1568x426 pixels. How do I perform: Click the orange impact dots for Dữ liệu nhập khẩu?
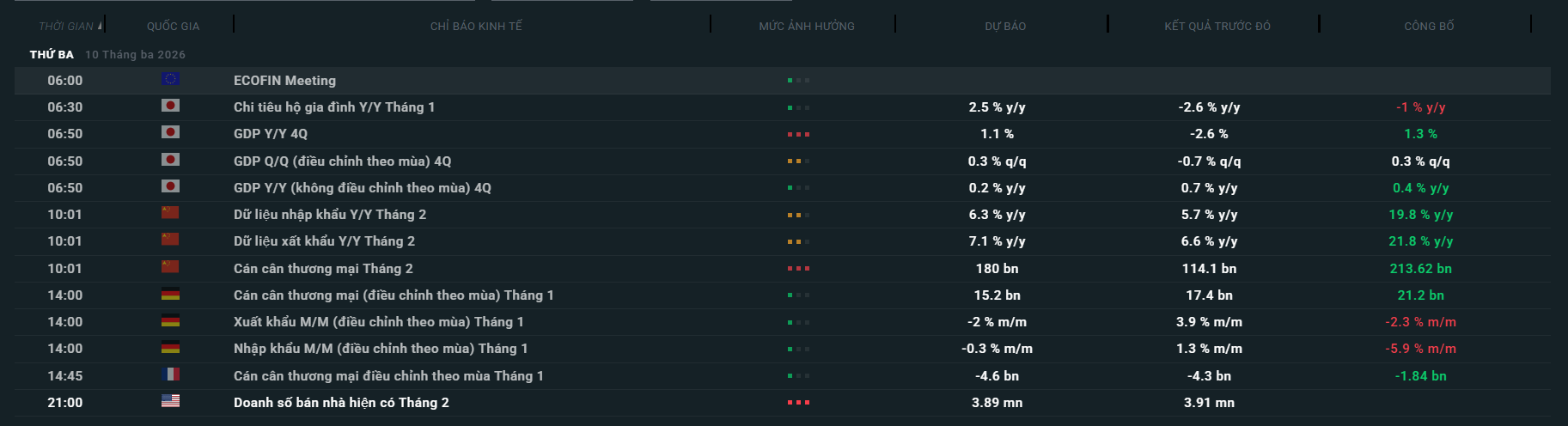798,216
